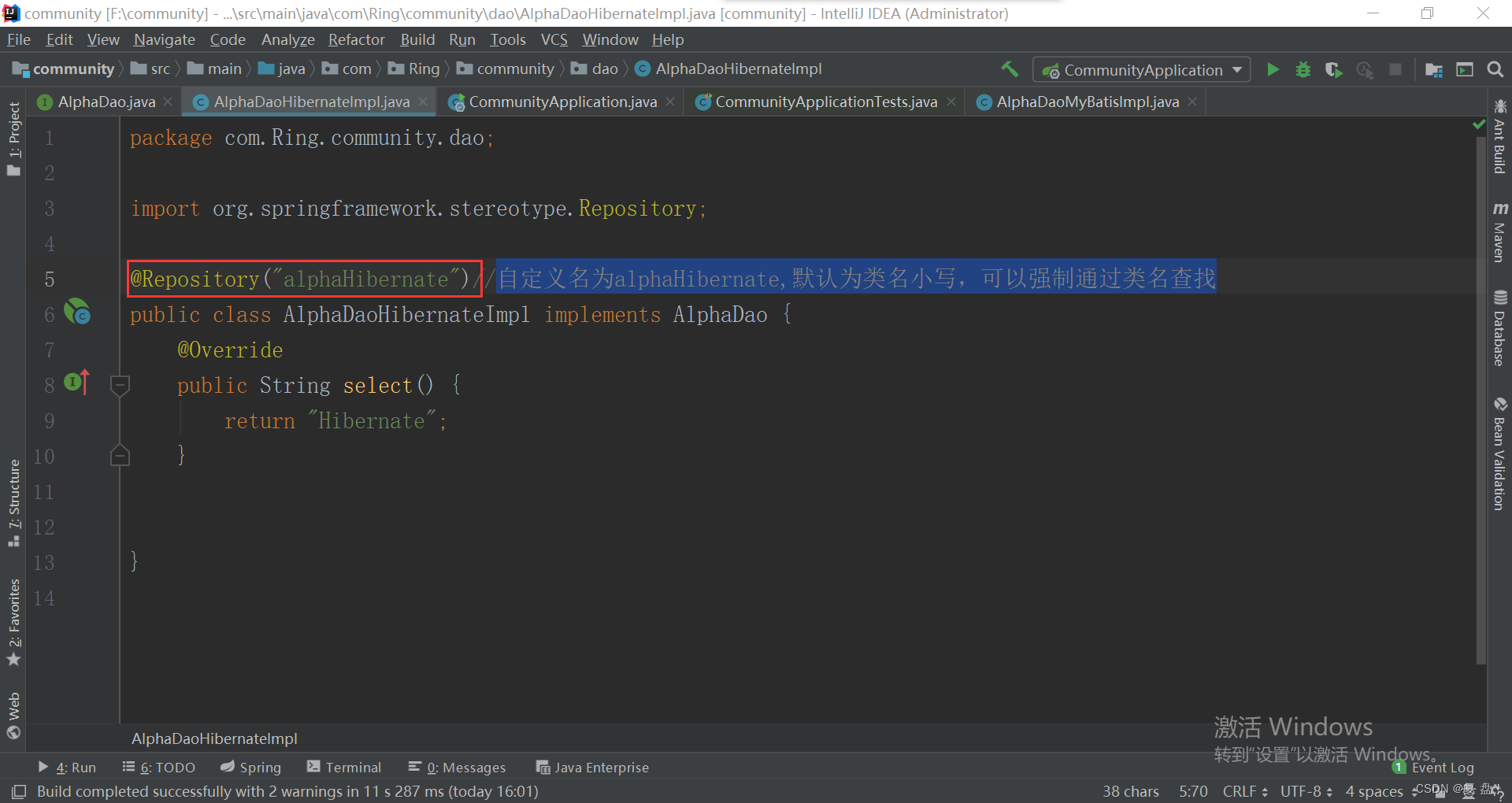Collapse select() method fold at line 8

tap(120, 385)
